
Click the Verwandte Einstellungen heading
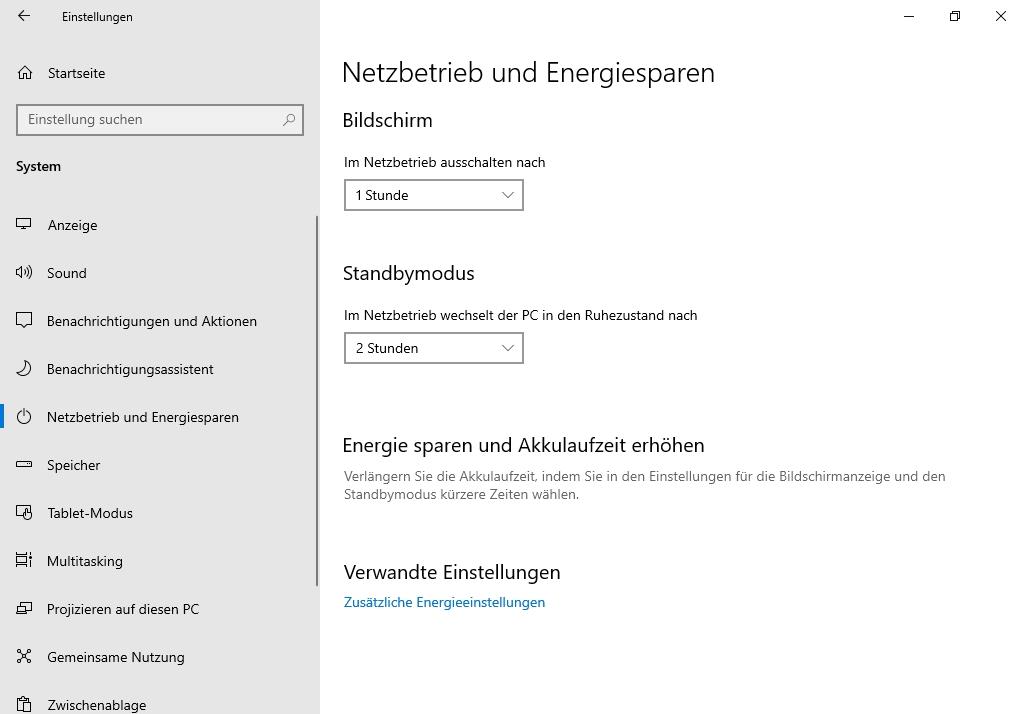coord(452,572)
